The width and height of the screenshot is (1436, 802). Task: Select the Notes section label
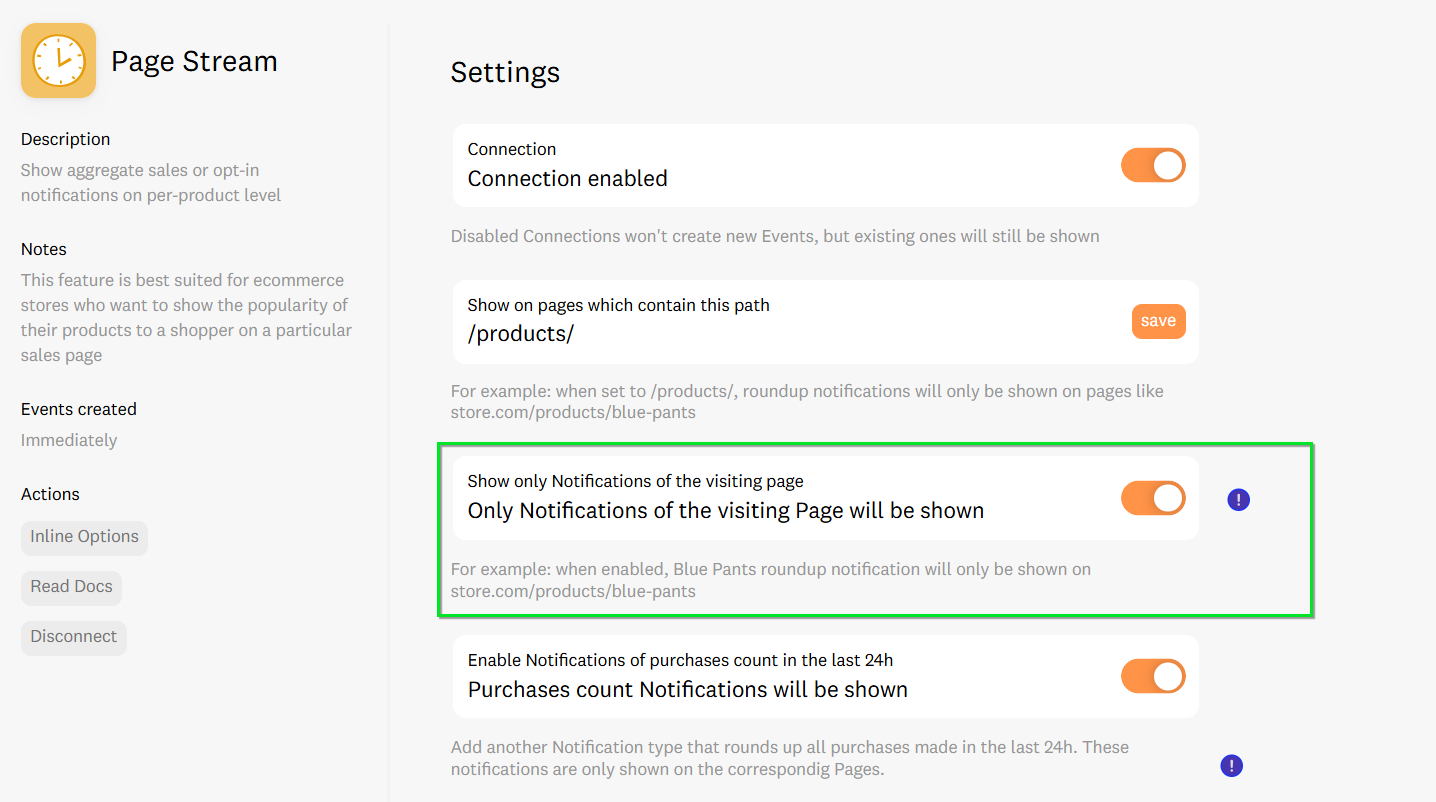point(44,249)
